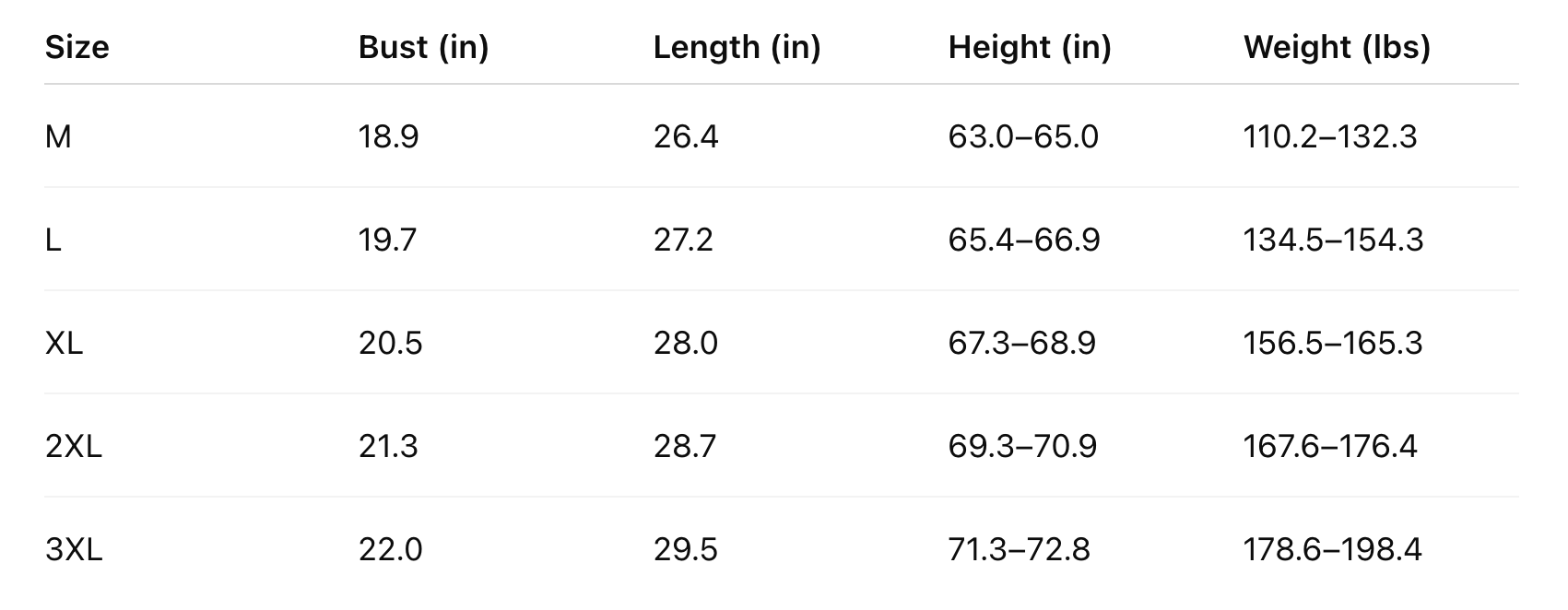Viewport: 1568px width, 610px height.
Task: Click length value 28.7 for 2XL
Action: (684, 447)
